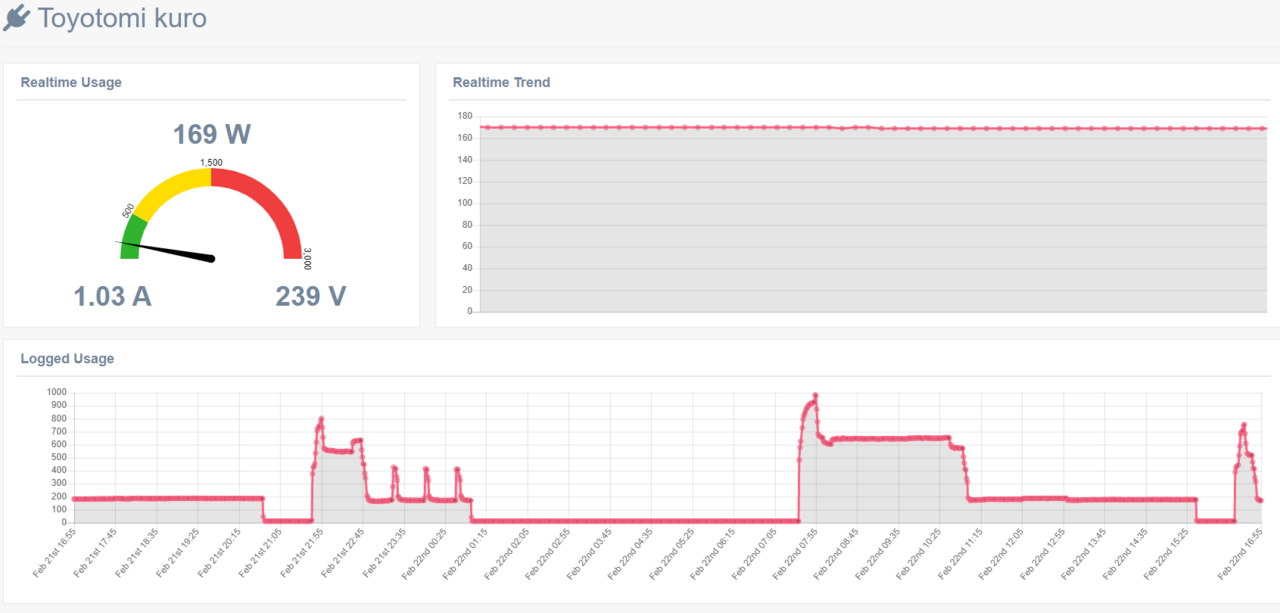Click the Feb 21st 20:15 time label
The height and width of the screenshot is (613, 1280).
220,553
